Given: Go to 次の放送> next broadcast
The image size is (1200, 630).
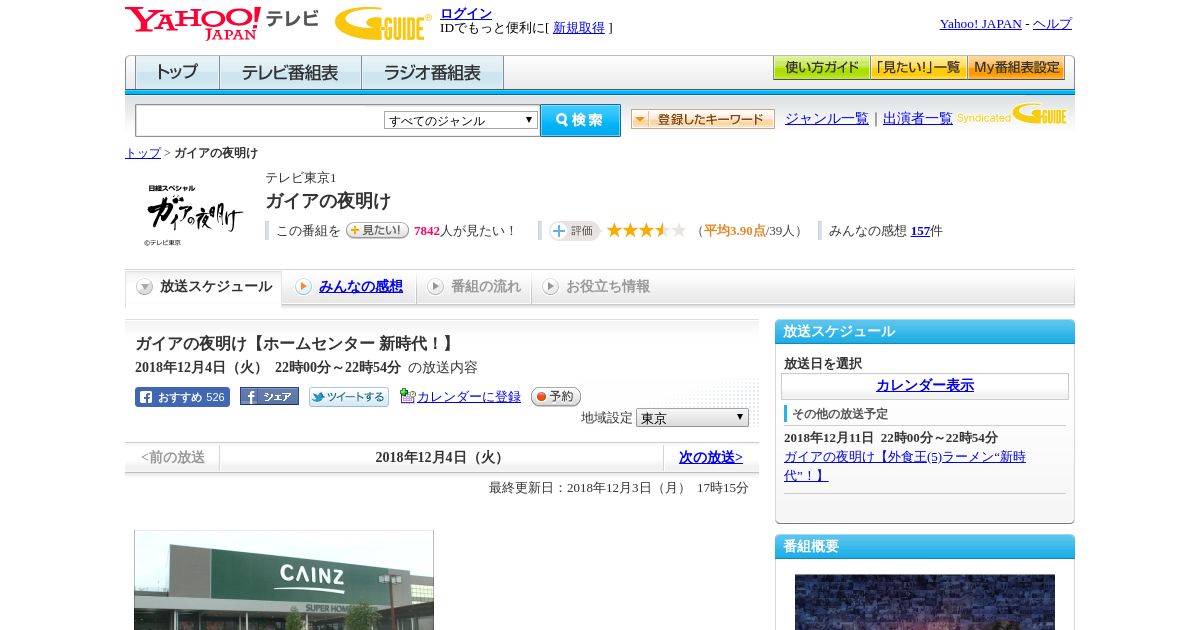Looking at the screenshot, I should [x=711, y=458].
